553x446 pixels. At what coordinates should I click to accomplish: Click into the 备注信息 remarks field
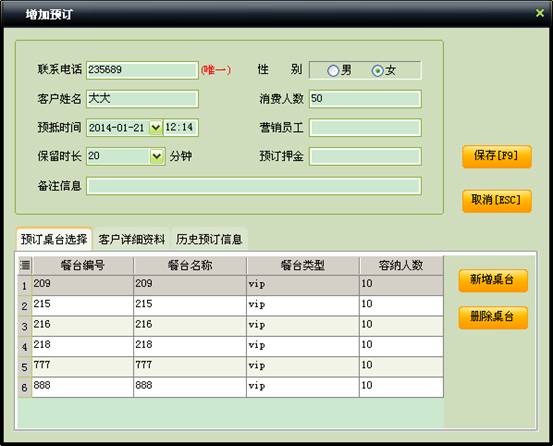(x=254, y=186)
